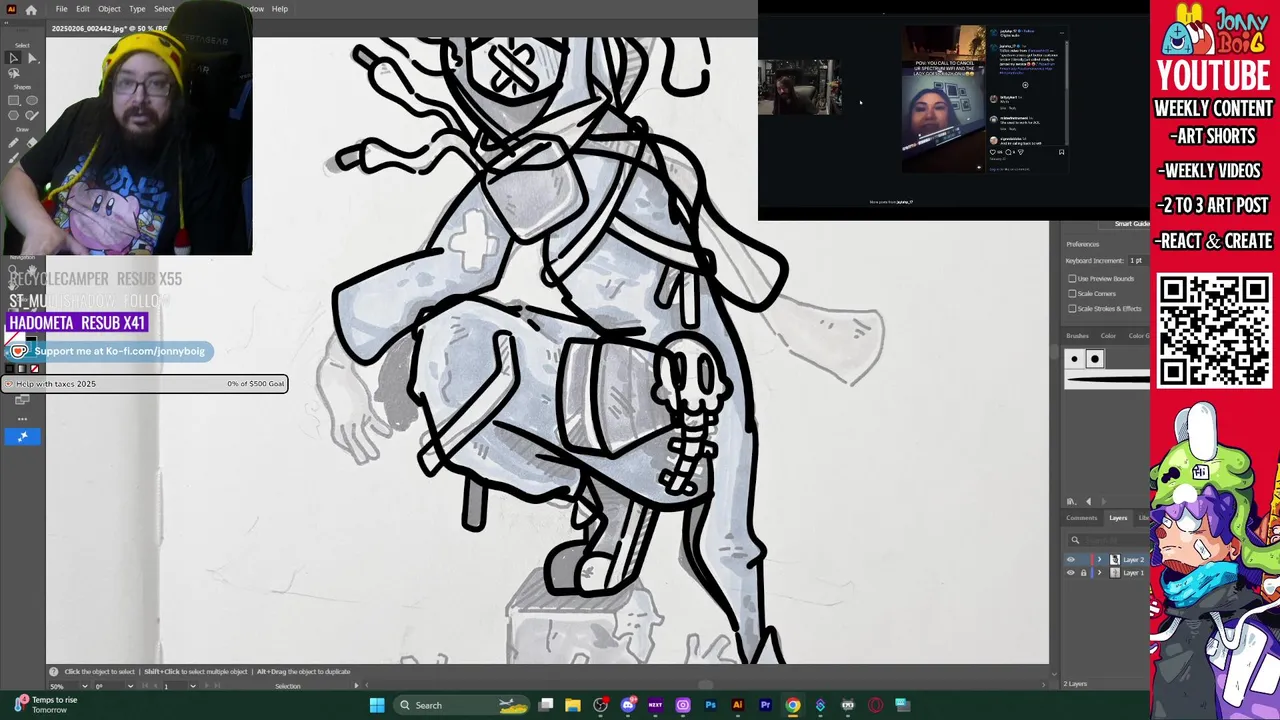Click the layers search field
This screenshot has width=1280, height=720.
pos(1108,540)
